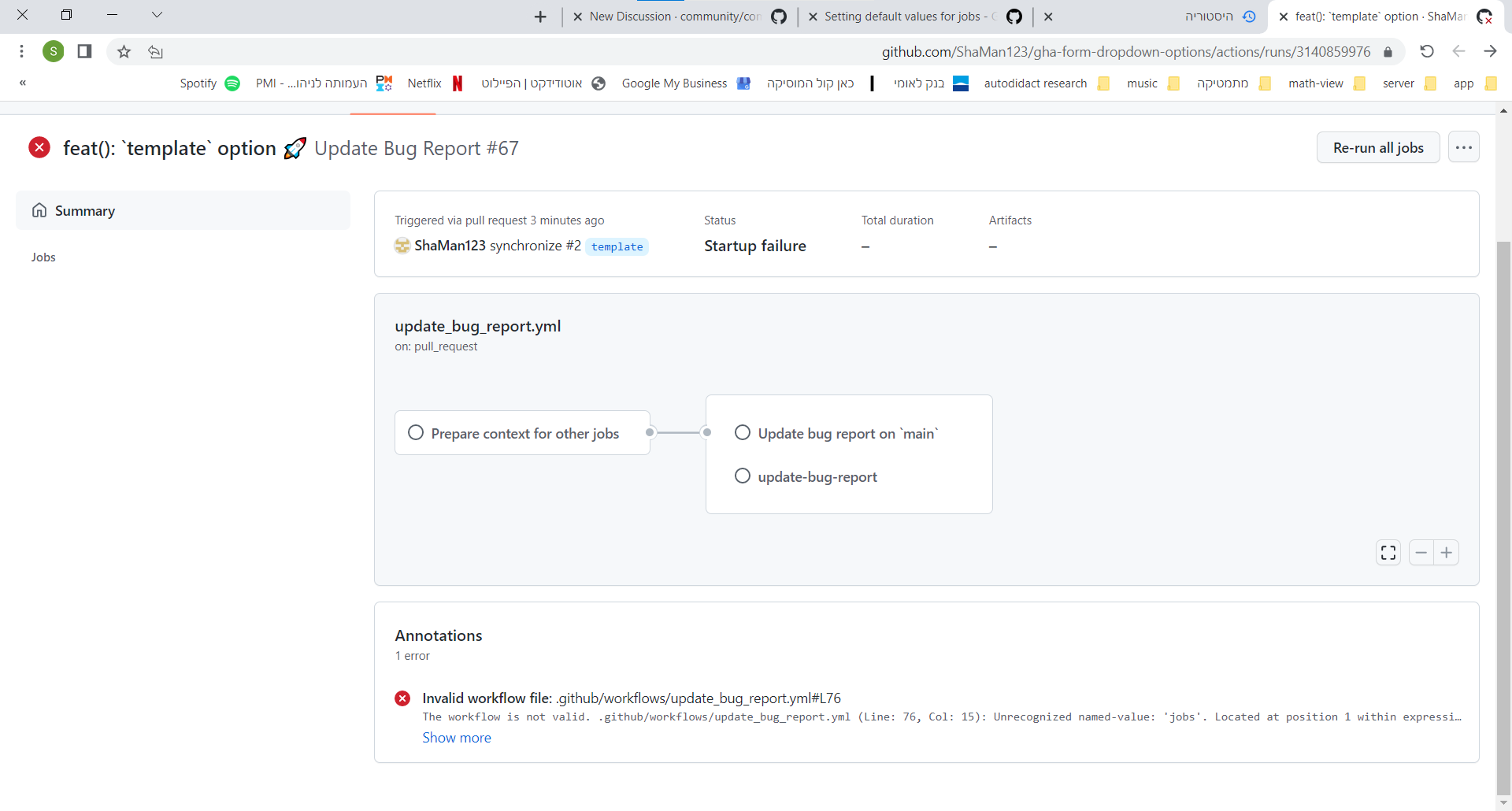Toggle the browser side panel

click(84, 51)
